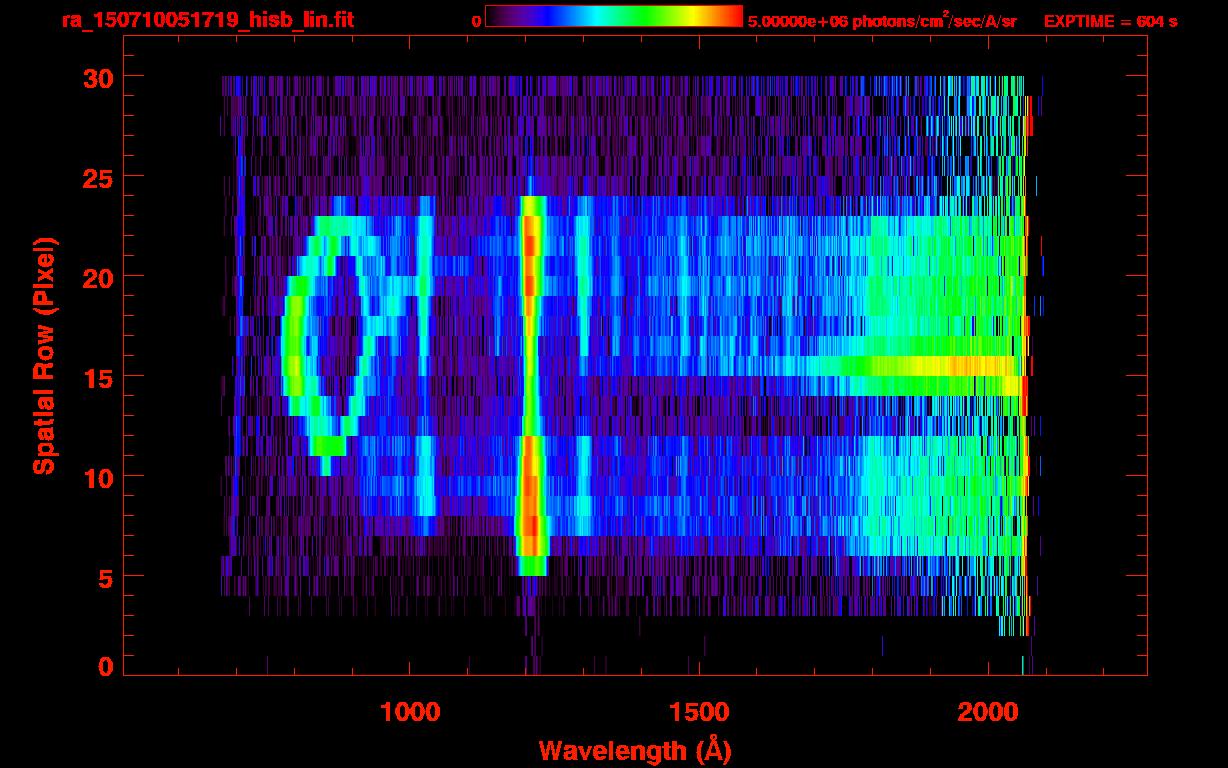1228x768 pixels.
Task: Click the rainbow color scale bar
Action: click(x=614, y=16)
